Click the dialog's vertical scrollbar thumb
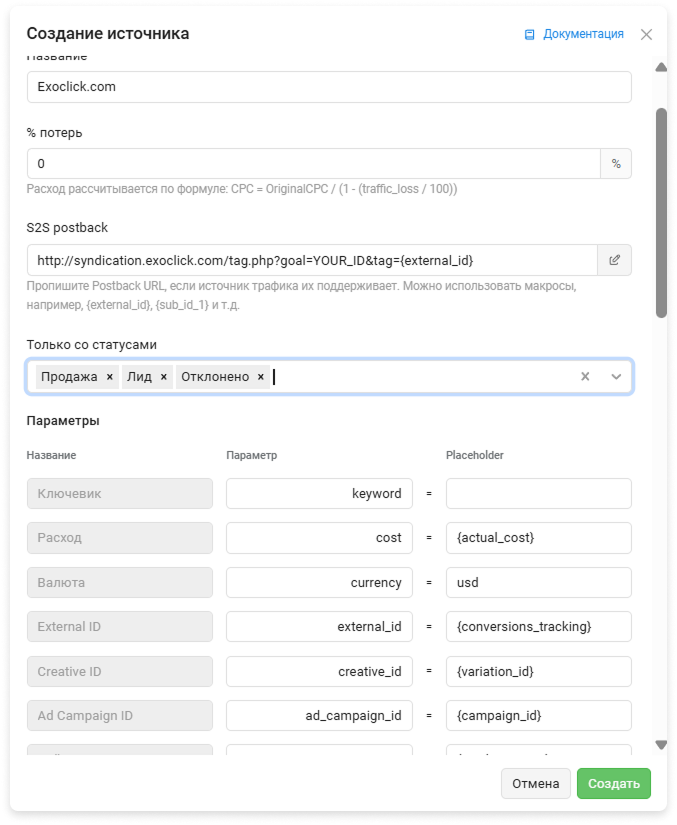 click(x=661, y=210)
